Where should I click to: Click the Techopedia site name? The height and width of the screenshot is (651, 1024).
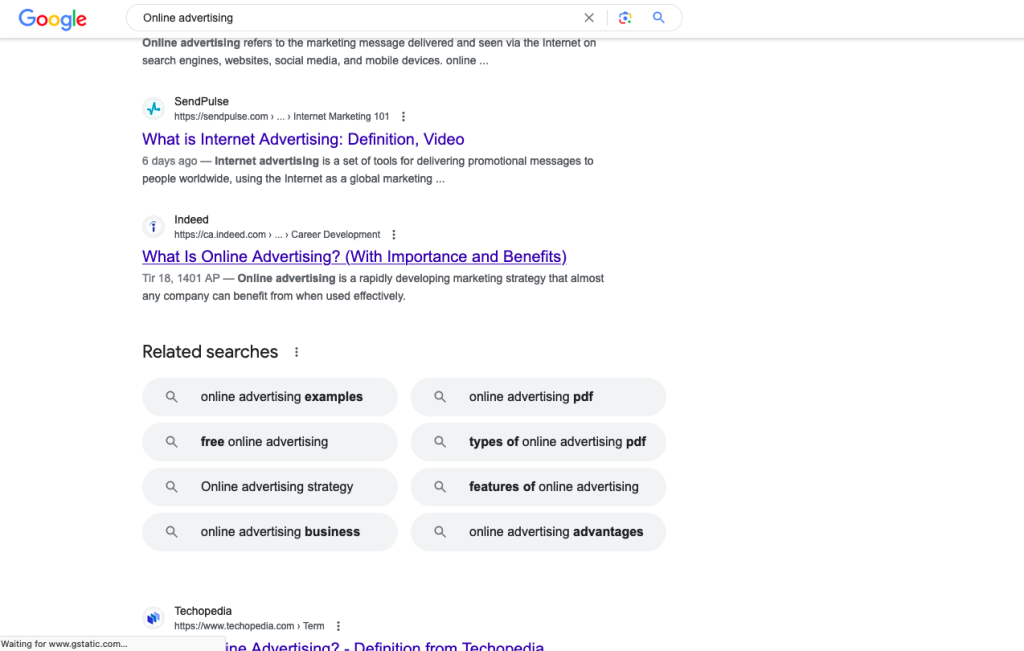coord(203,611)
